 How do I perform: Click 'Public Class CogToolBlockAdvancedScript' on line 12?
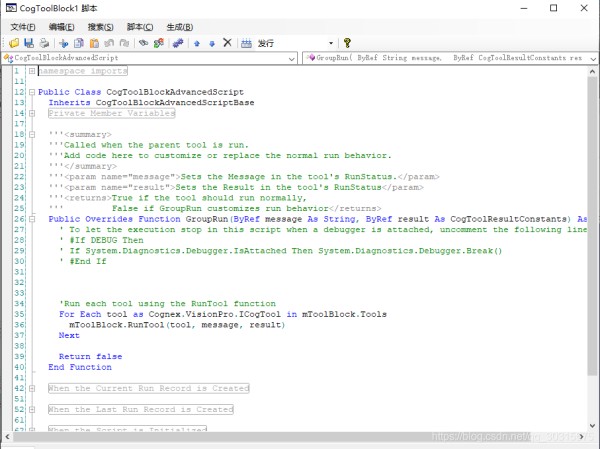pos(141,92)
